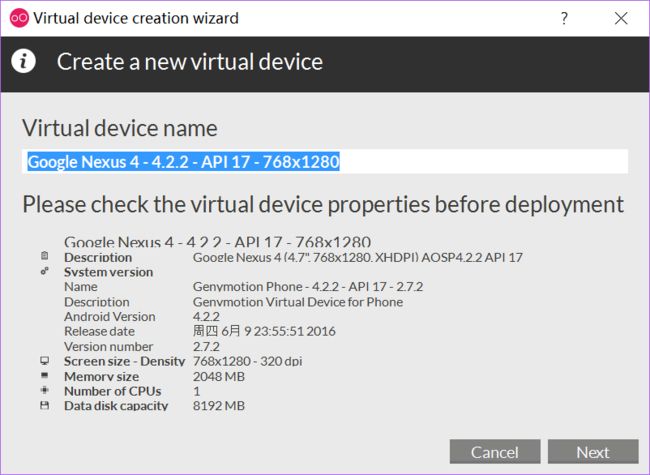Click the Virtual device name input field
The image size is (650, 475).
pos(325,162)
